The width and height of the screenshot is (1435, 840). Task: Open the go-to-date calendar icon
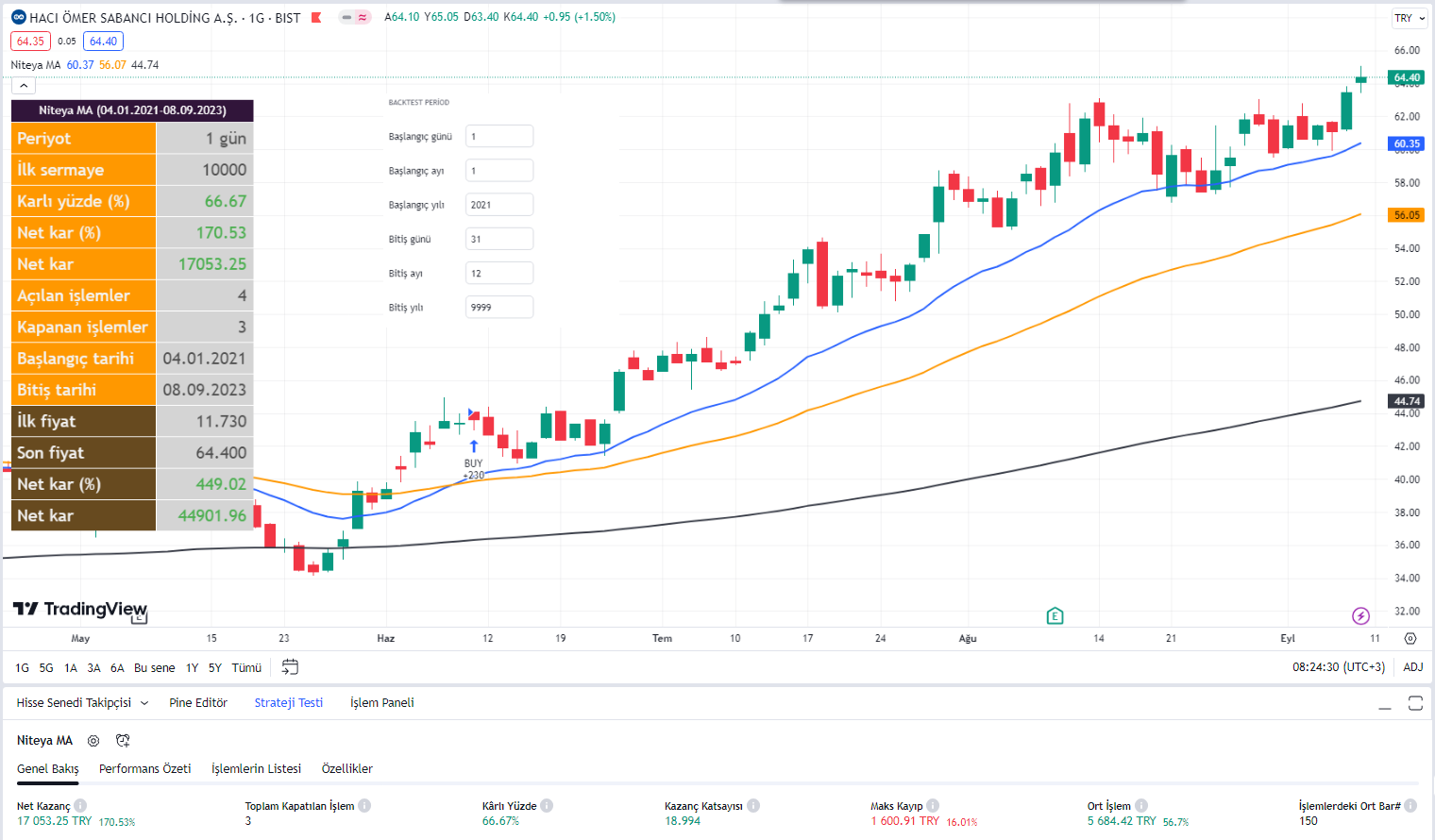coord(290,667)
